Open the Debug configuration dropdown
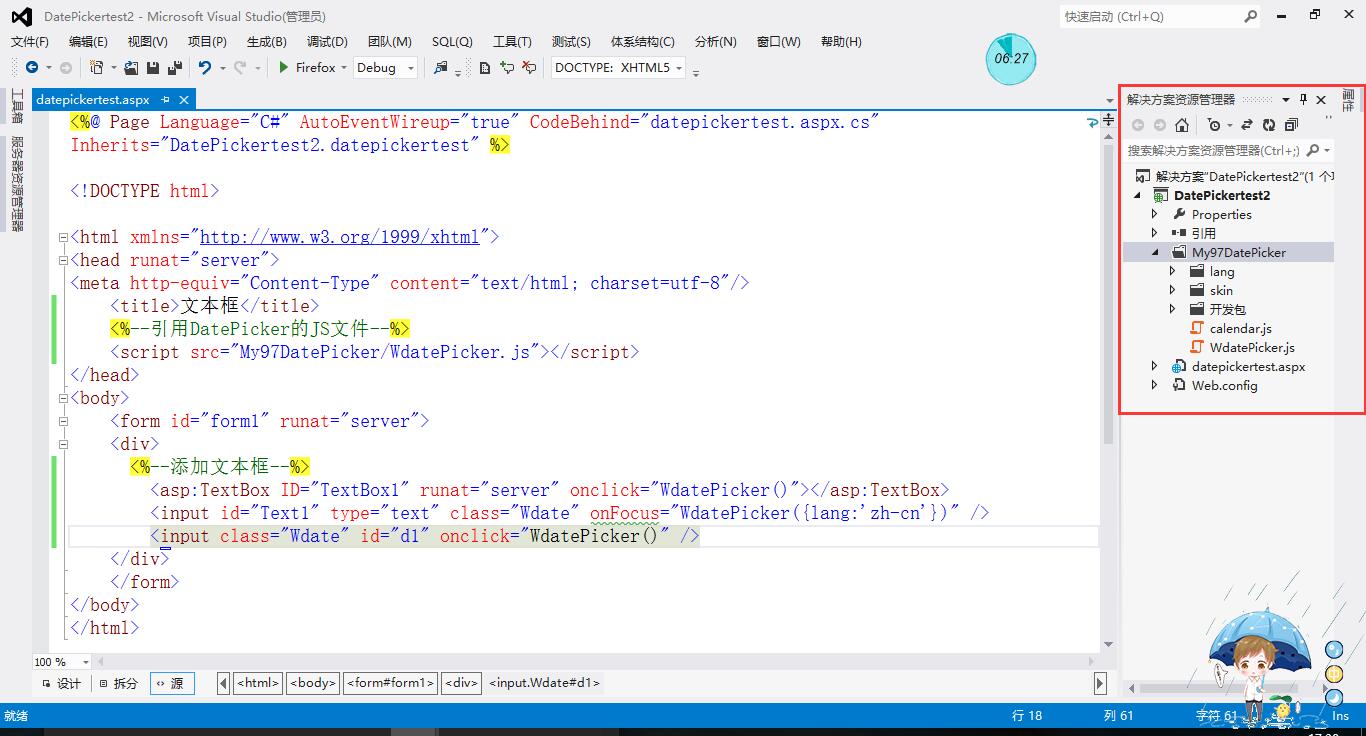The width and height of the screenshot is (1366, 736). 387,68
